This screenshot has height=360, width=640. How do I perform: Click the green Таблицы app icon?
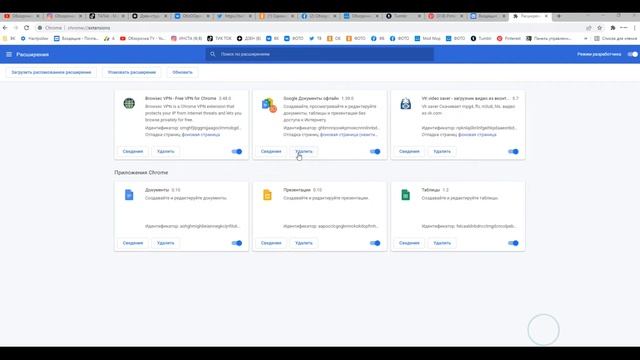pos(405,195)
